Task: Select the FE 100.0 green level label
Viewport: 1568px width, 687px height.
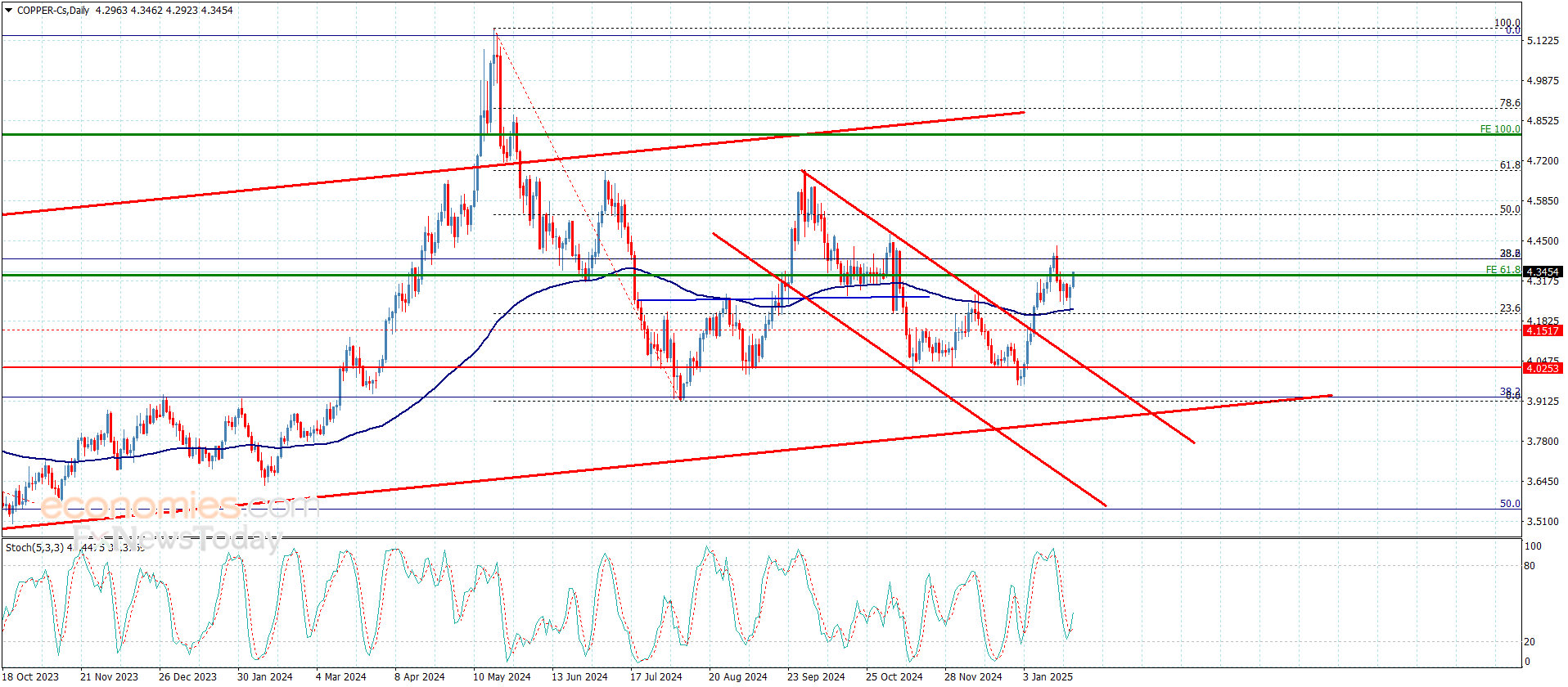Action: [1500, 129]
